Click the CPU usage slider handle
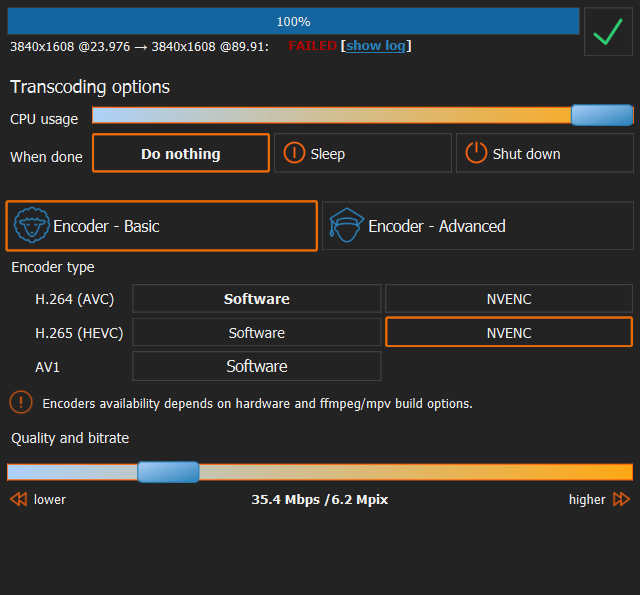The height and width of the screenshot is (595, 640). point(602,115)
